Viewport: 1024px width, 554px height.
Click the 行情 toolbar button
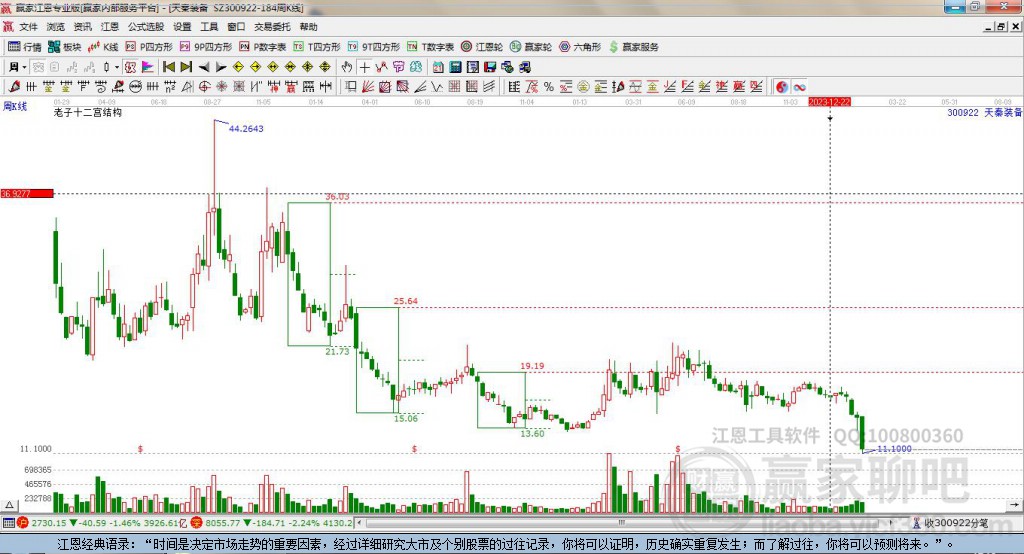tap(25, 47)
